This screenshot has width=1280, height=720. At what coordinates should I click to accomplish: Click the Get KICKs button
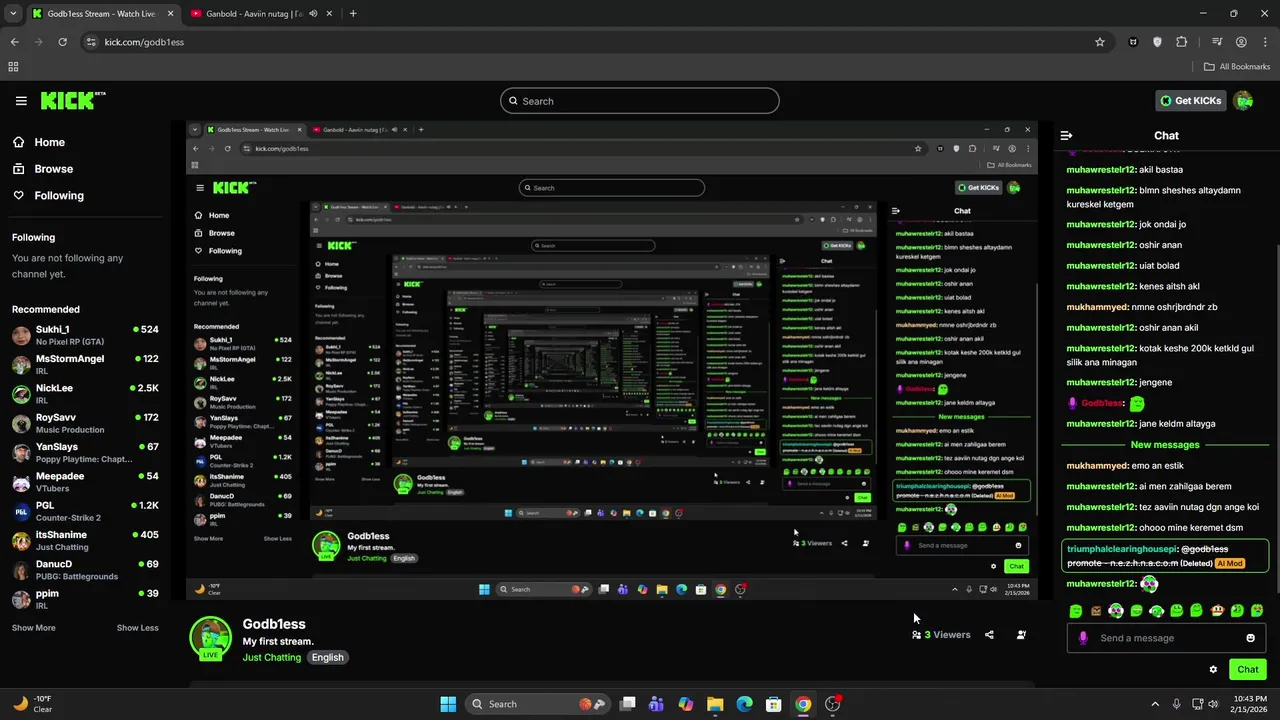point(1191,100)
